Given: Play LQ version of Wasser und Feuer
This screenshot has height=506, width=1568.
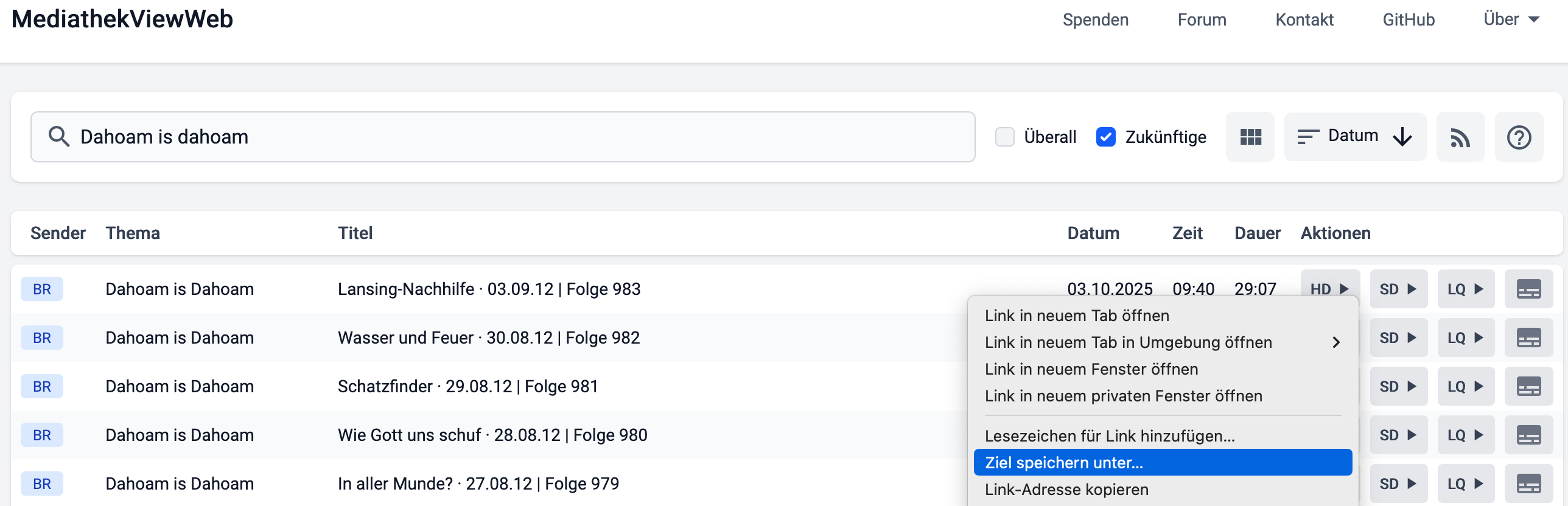Looking at the screenshot, I should (x=1466, y=338).
